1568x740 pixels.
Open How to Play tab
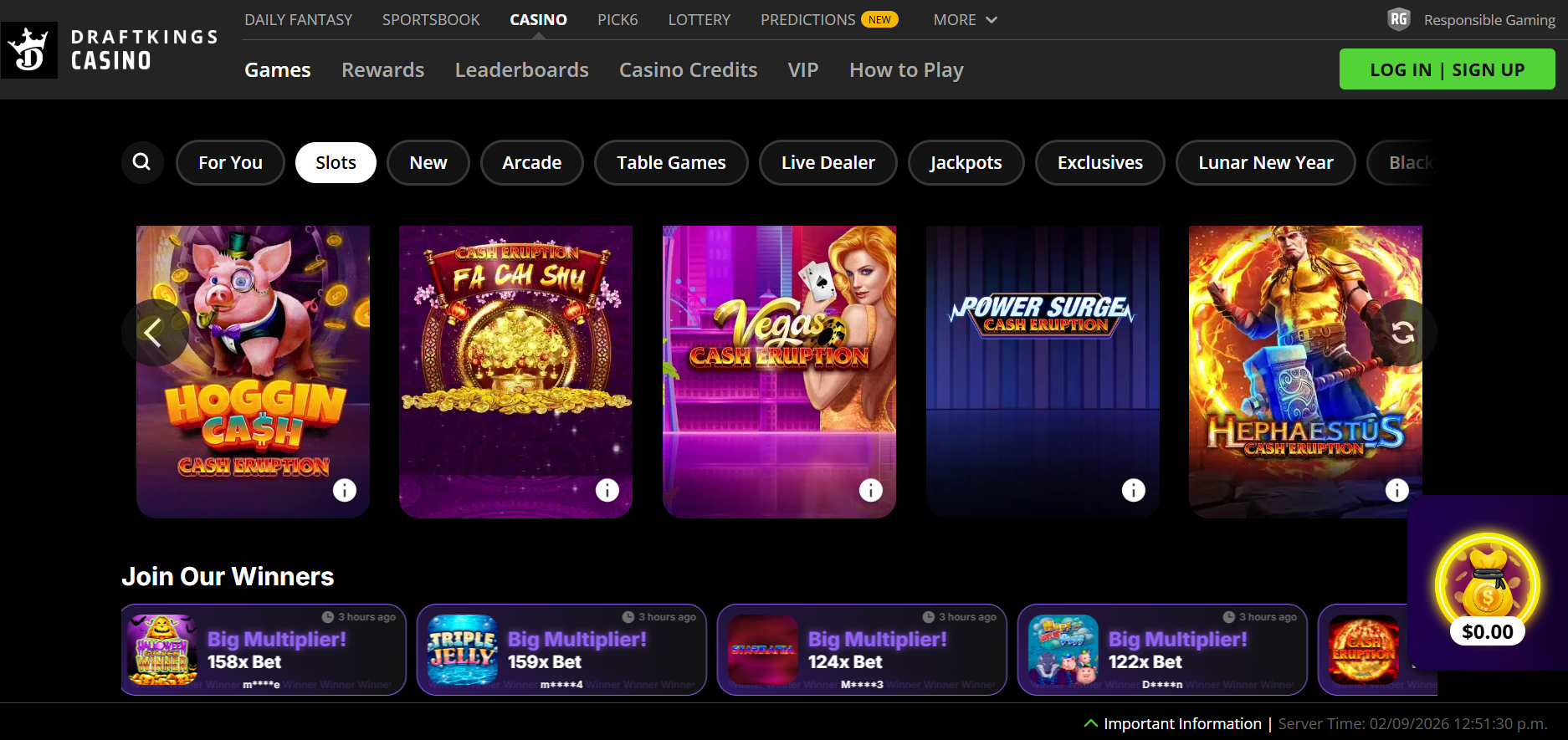click(907, 70)
